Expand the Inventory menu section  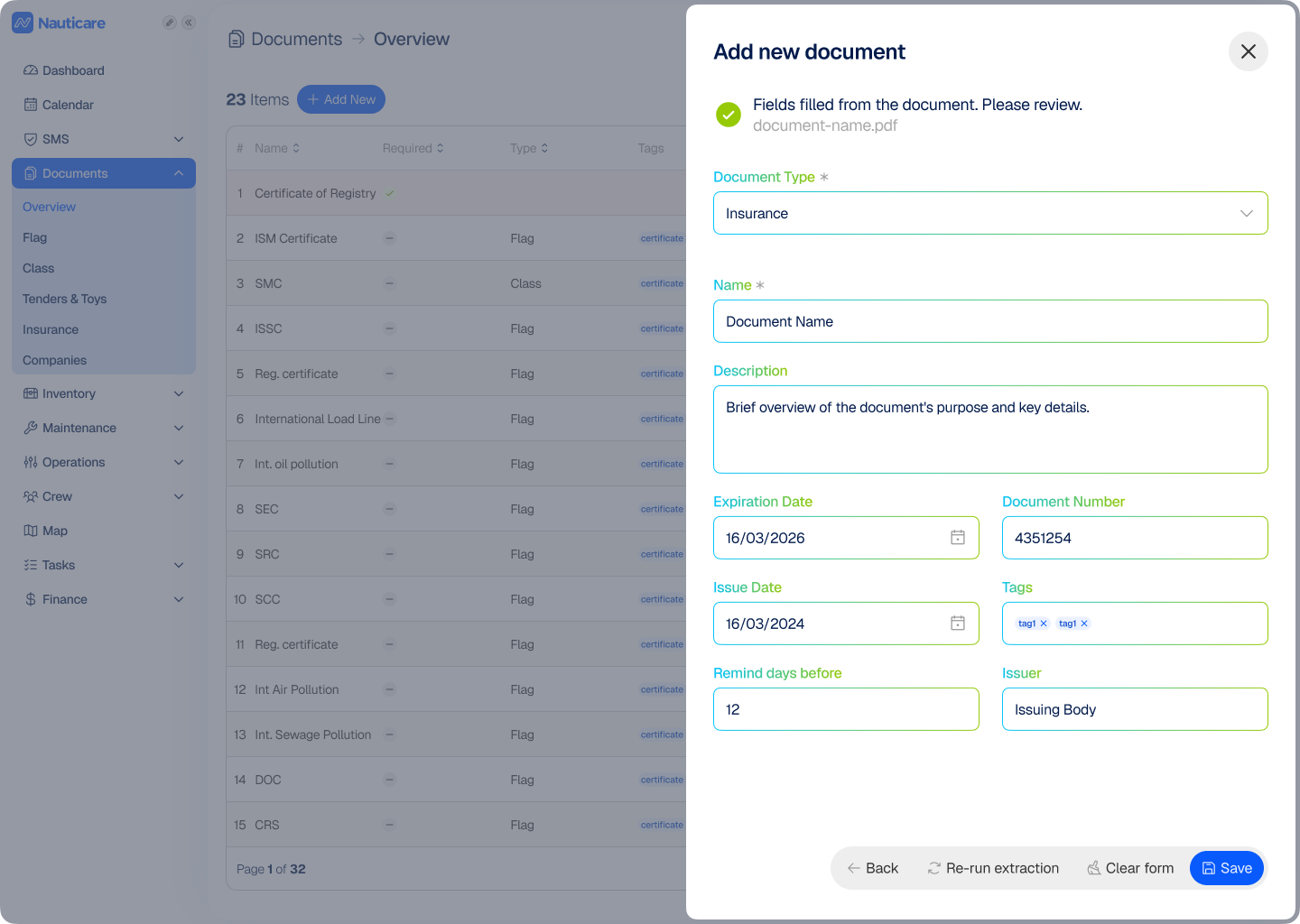pyautogui.click(x=179, y=393)
